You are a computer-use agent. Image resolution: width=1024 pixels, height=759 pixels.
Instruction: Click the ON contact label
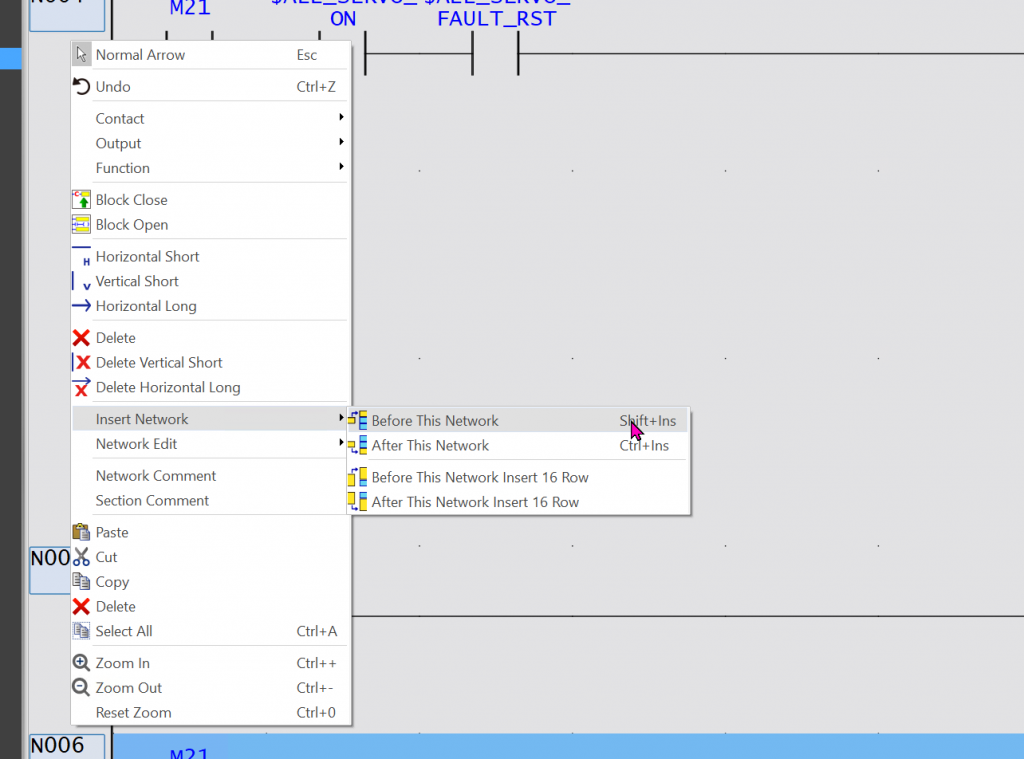(343, 19)
